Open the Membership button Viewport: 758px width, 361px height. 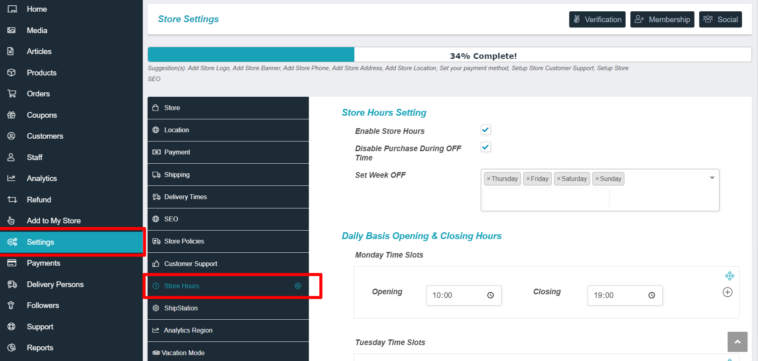point(662,19)
